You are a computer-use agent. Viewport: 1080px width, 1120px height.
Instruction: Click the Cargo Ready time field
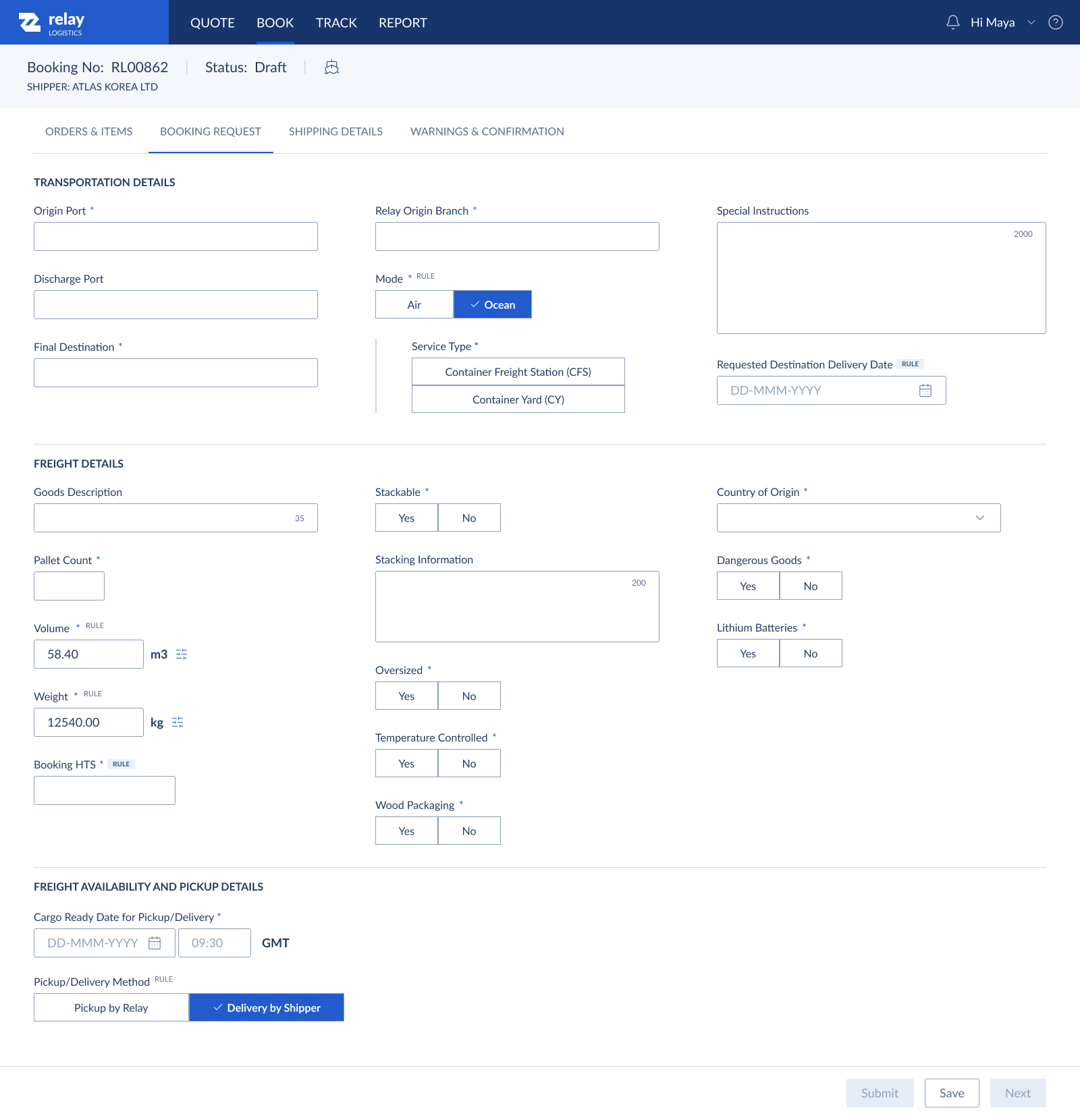pyautogui.click(x=215, y=943)
